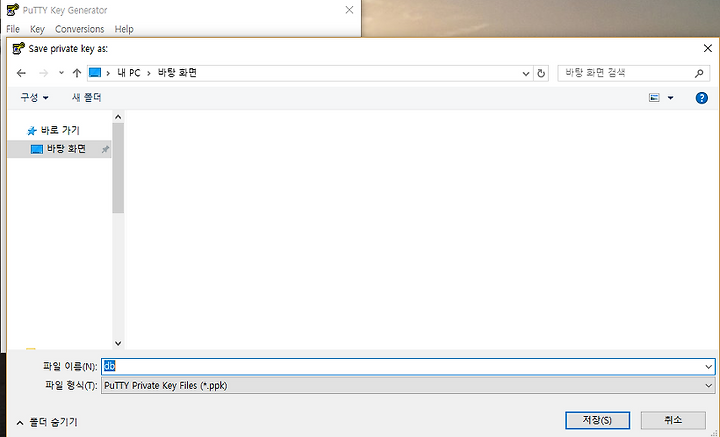
Task: Create a new folder with 새 폴더
Action: (x=86, y=97)
